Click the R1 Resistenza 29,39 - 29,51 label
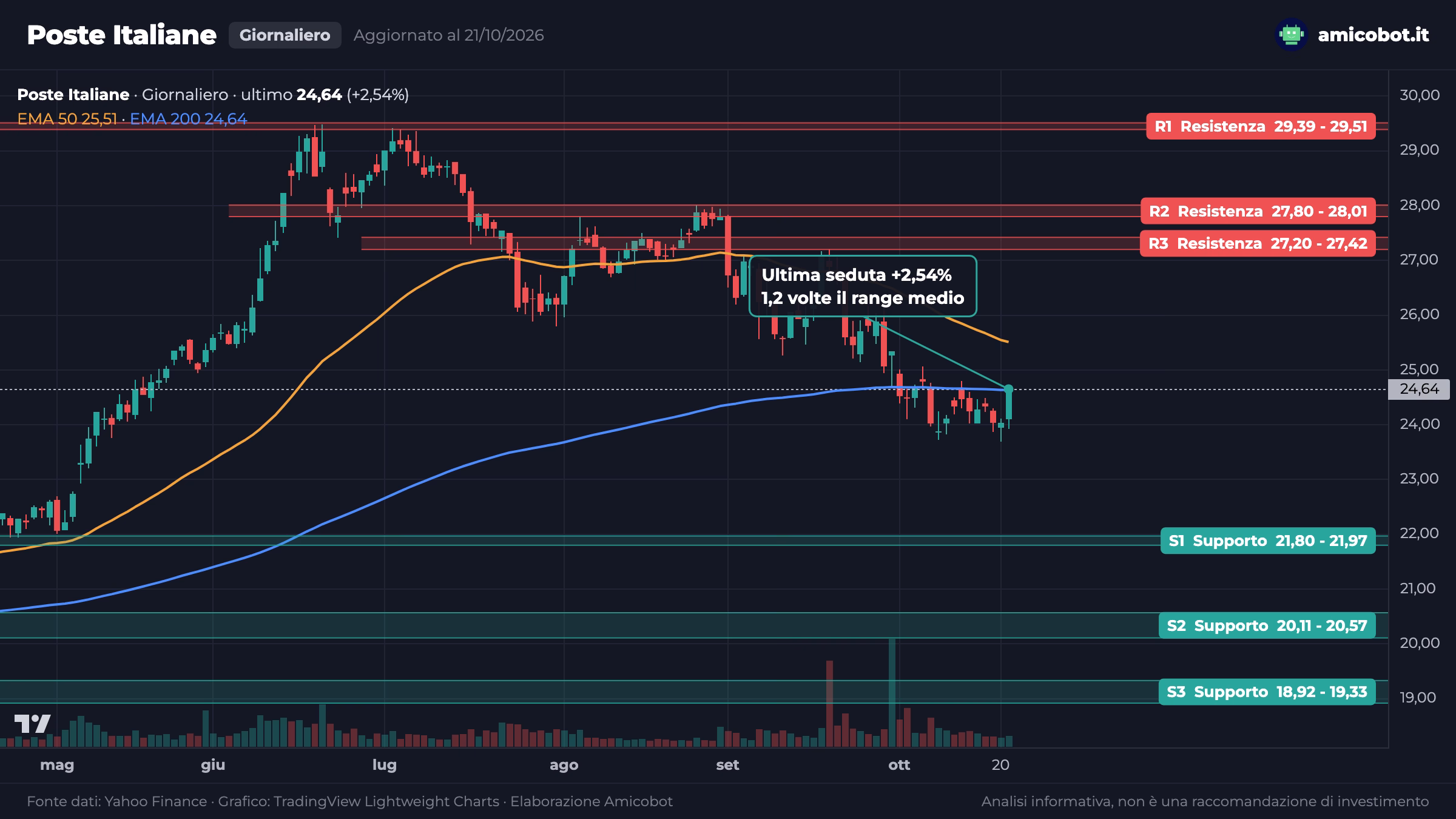1456x819 pixels. pyautogui.click(x=1261, y=126)
